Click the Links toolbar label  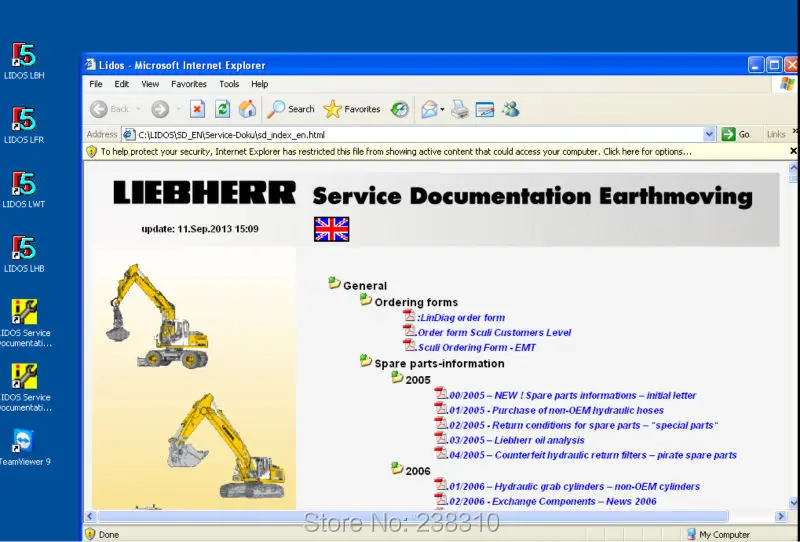point(776,135)
